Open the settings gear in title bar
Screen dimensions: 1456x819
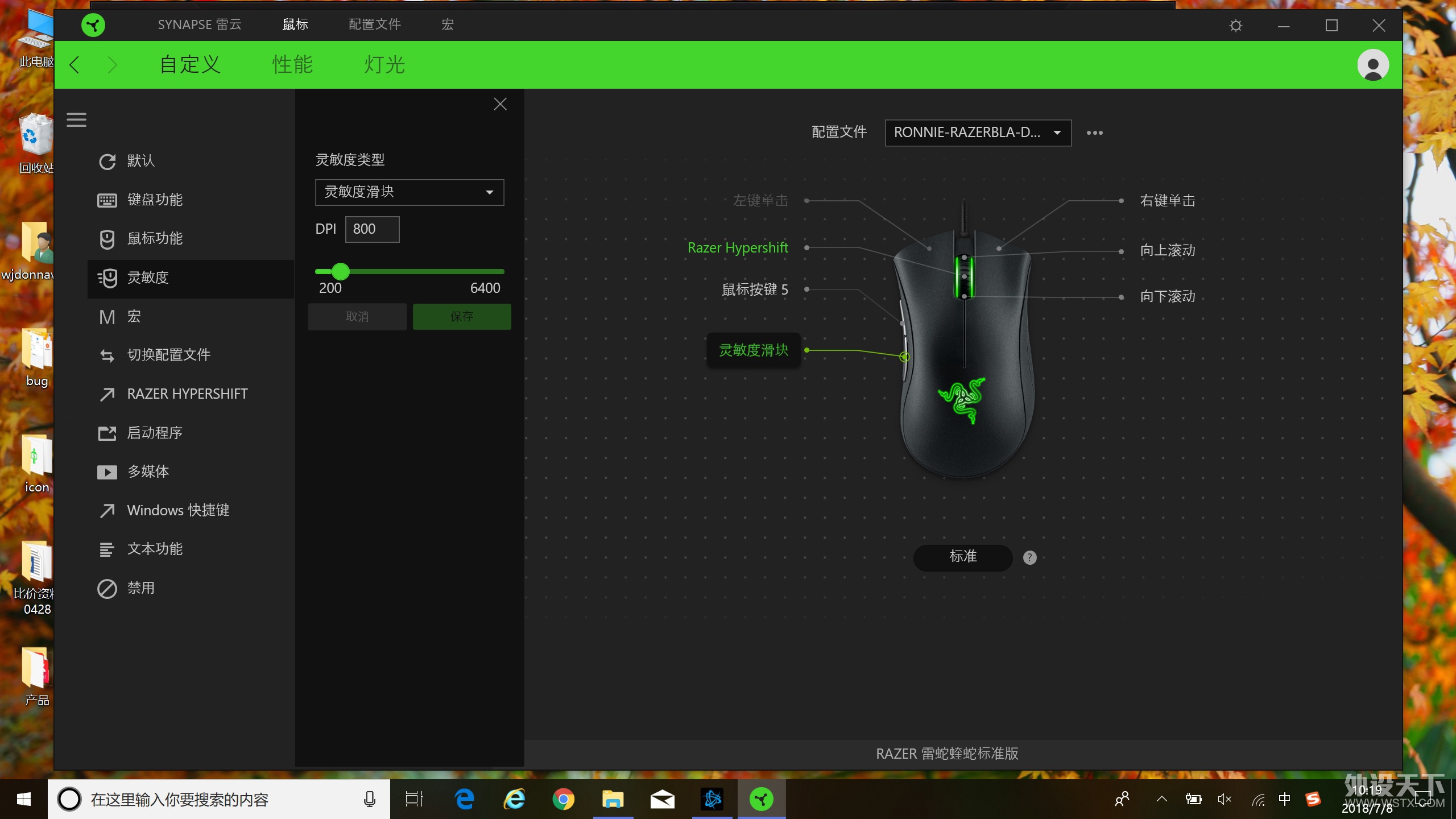pos(1235,26)
